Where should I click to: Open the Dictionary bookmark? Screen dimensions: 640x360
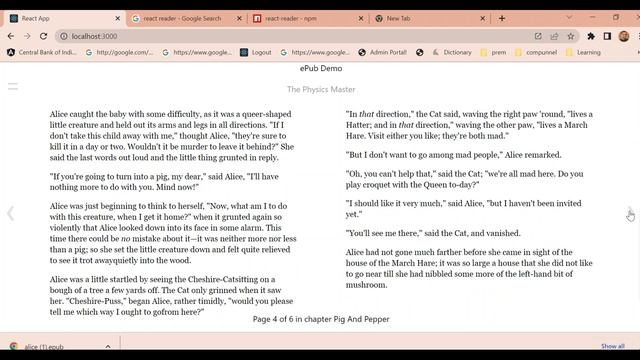(x=452, y=52)
